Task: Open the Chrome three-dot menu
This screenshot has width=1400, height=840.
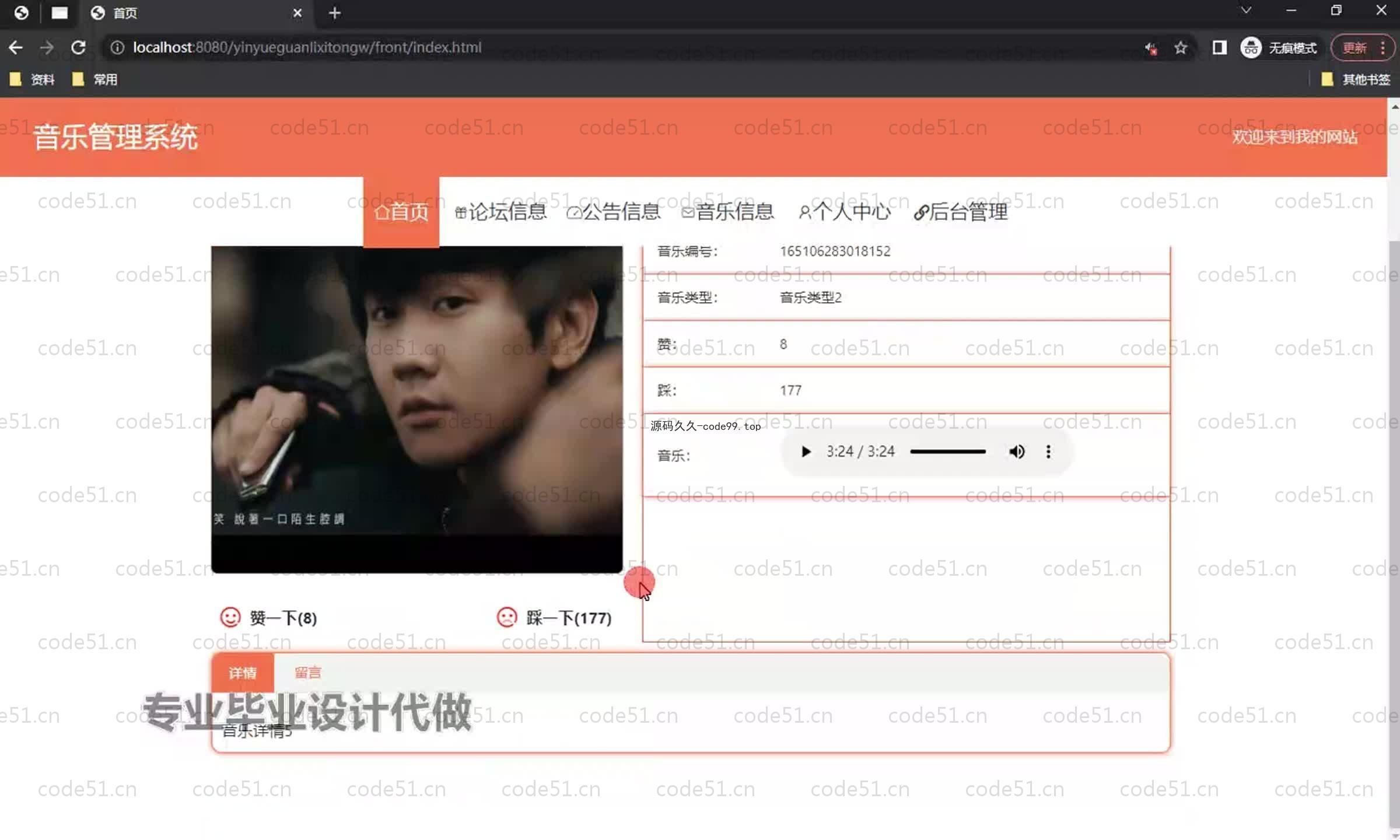Action: point(1383,47)
